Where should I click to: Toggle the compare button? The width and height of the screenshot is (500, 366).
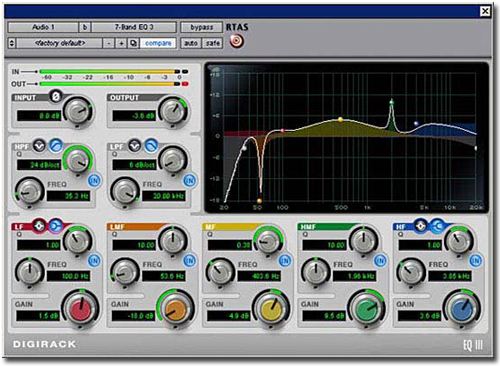158,43
